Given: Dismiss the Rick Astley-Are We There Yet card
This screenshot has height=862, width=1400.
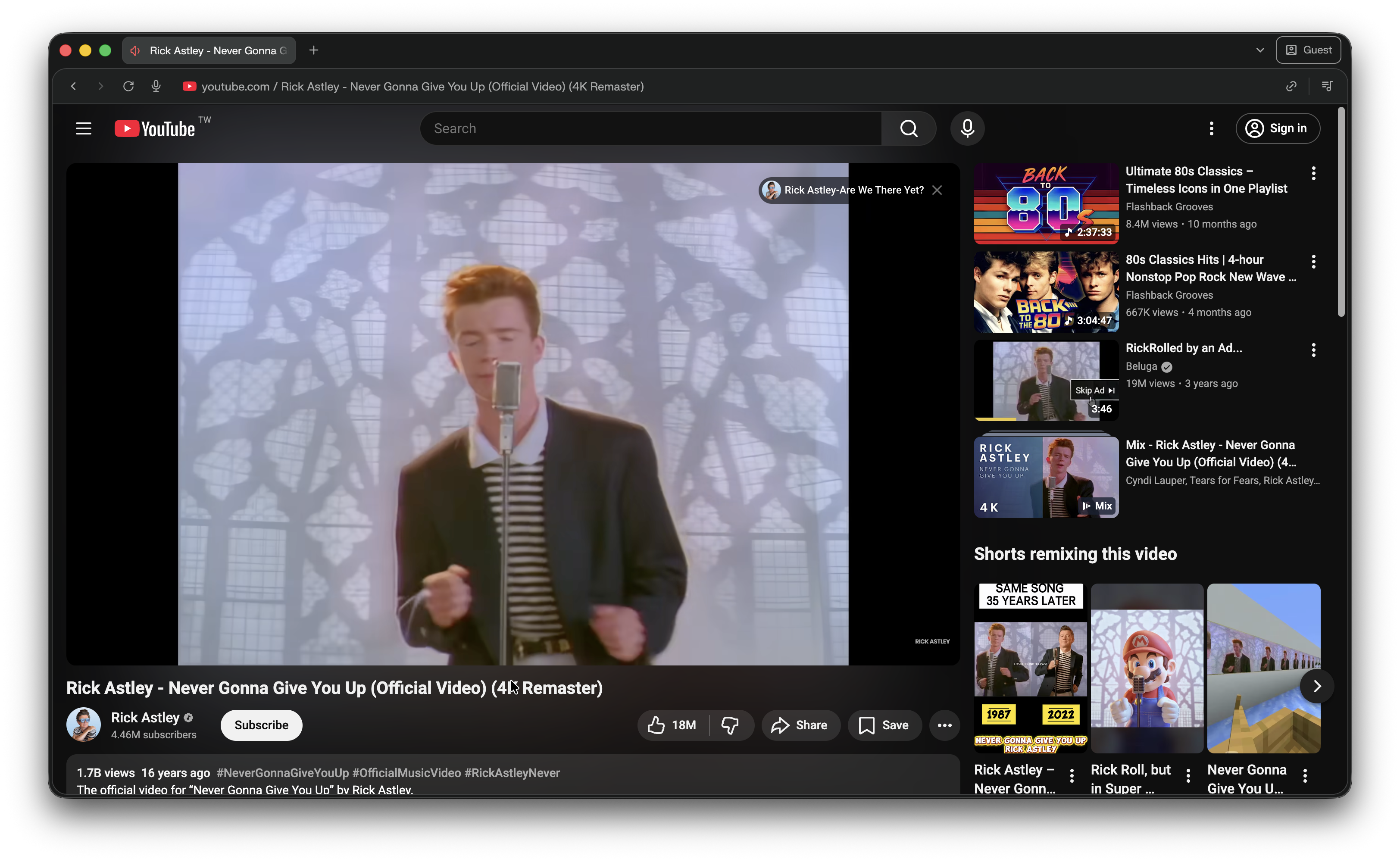Looking at the screenshot, I should [x=937, y=190].
